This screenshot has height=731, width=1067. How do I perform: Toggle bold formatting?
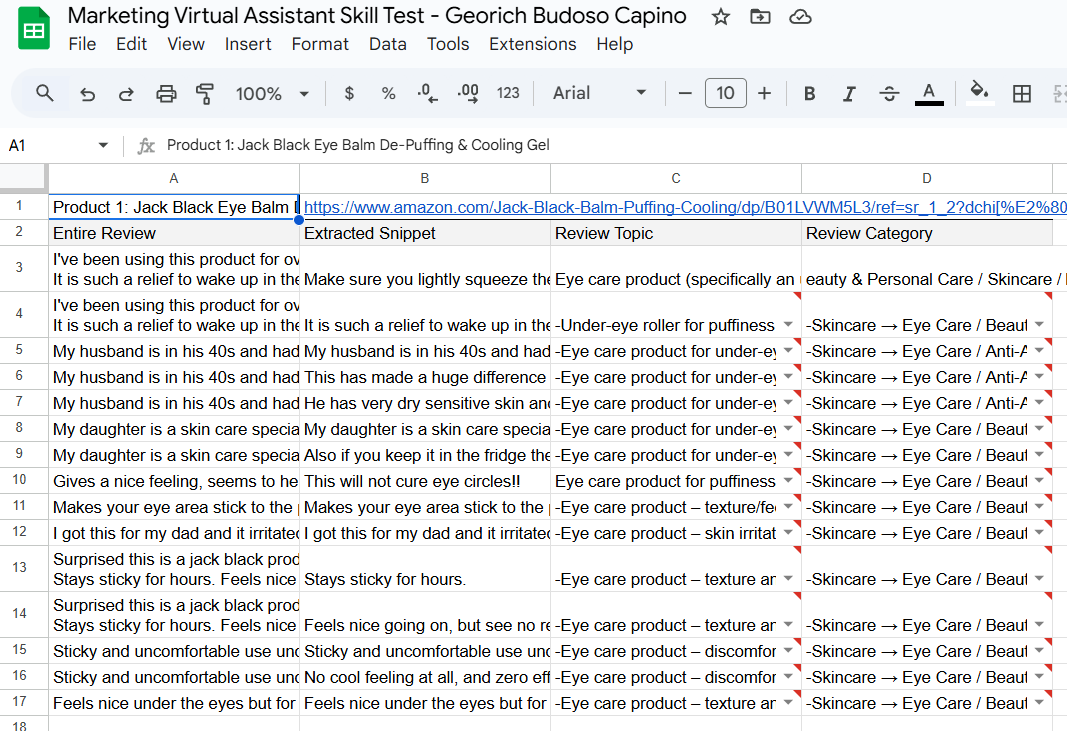click(810, 94)
